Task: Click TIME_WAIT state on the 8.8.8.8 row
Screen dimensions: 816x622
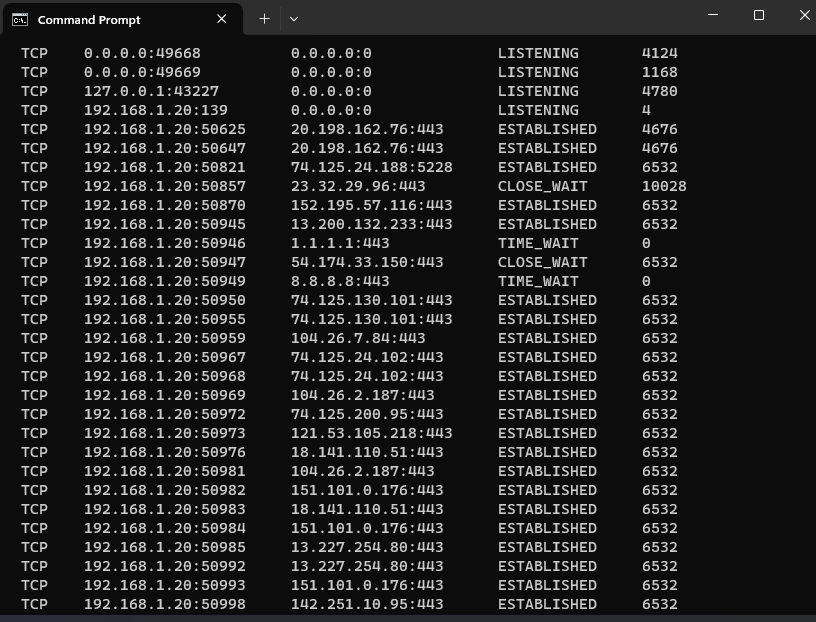Action: [x=538, y=281]
